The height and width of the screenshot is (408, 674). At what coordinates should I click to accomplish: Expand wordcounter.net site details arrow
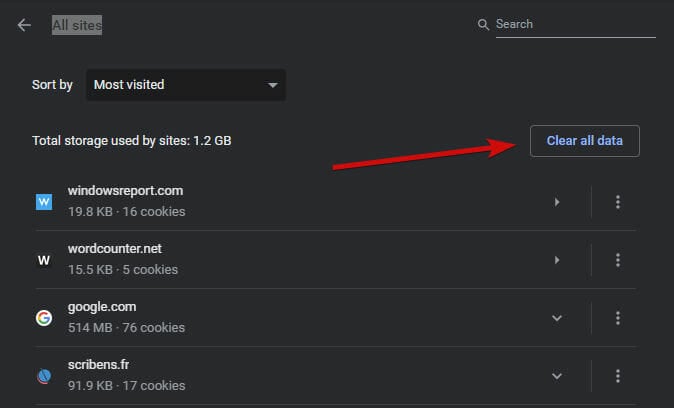pyautogui.click(x=557, y=260)
